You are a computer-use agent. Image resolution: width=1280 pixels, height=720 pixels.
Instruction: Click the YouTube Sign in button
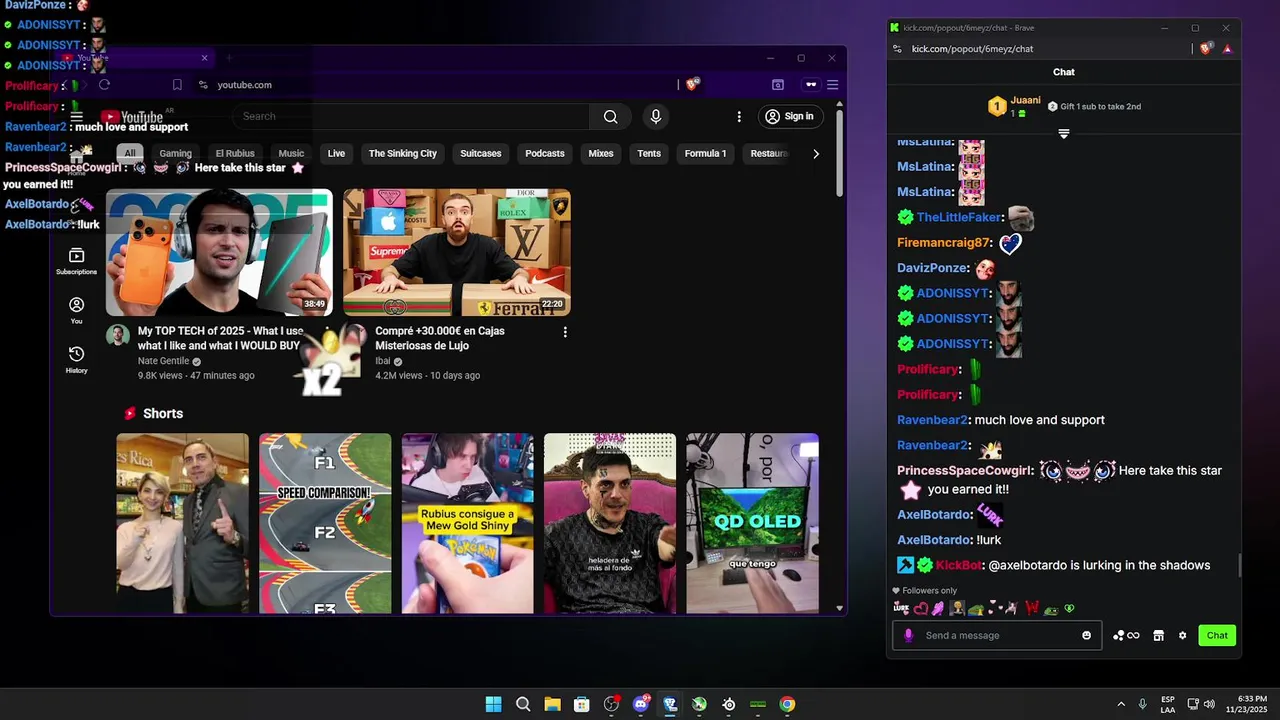(x=790, y=117)
